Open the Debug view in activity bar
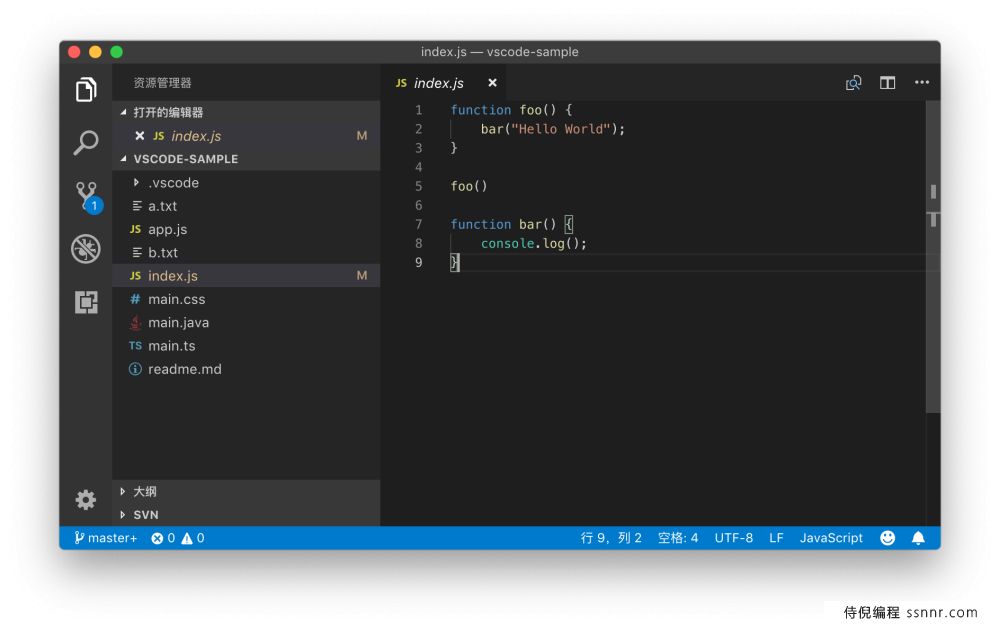 86,249
